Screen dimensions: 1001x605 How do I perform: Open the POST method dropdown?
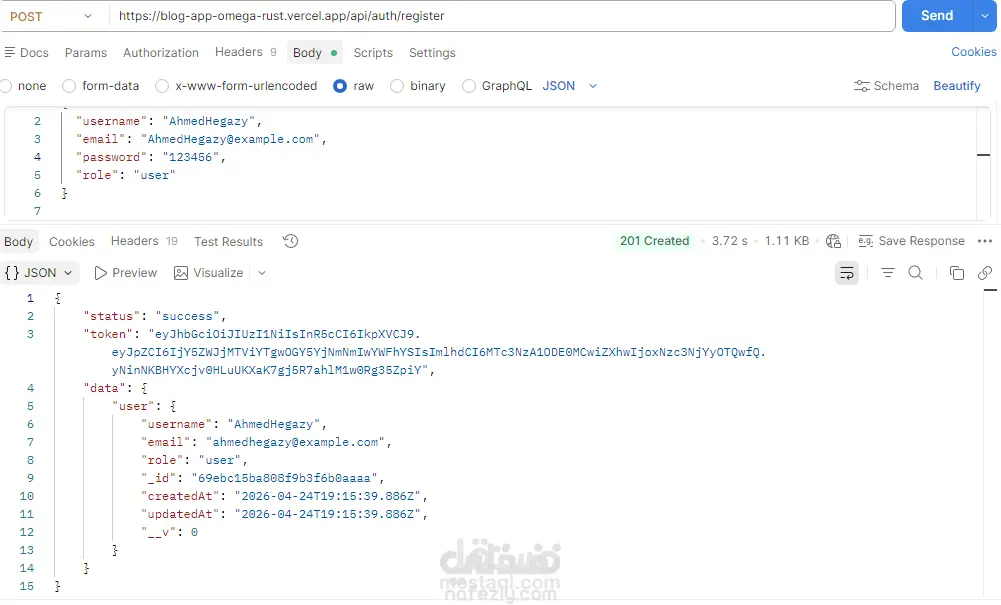click(51, 16)
